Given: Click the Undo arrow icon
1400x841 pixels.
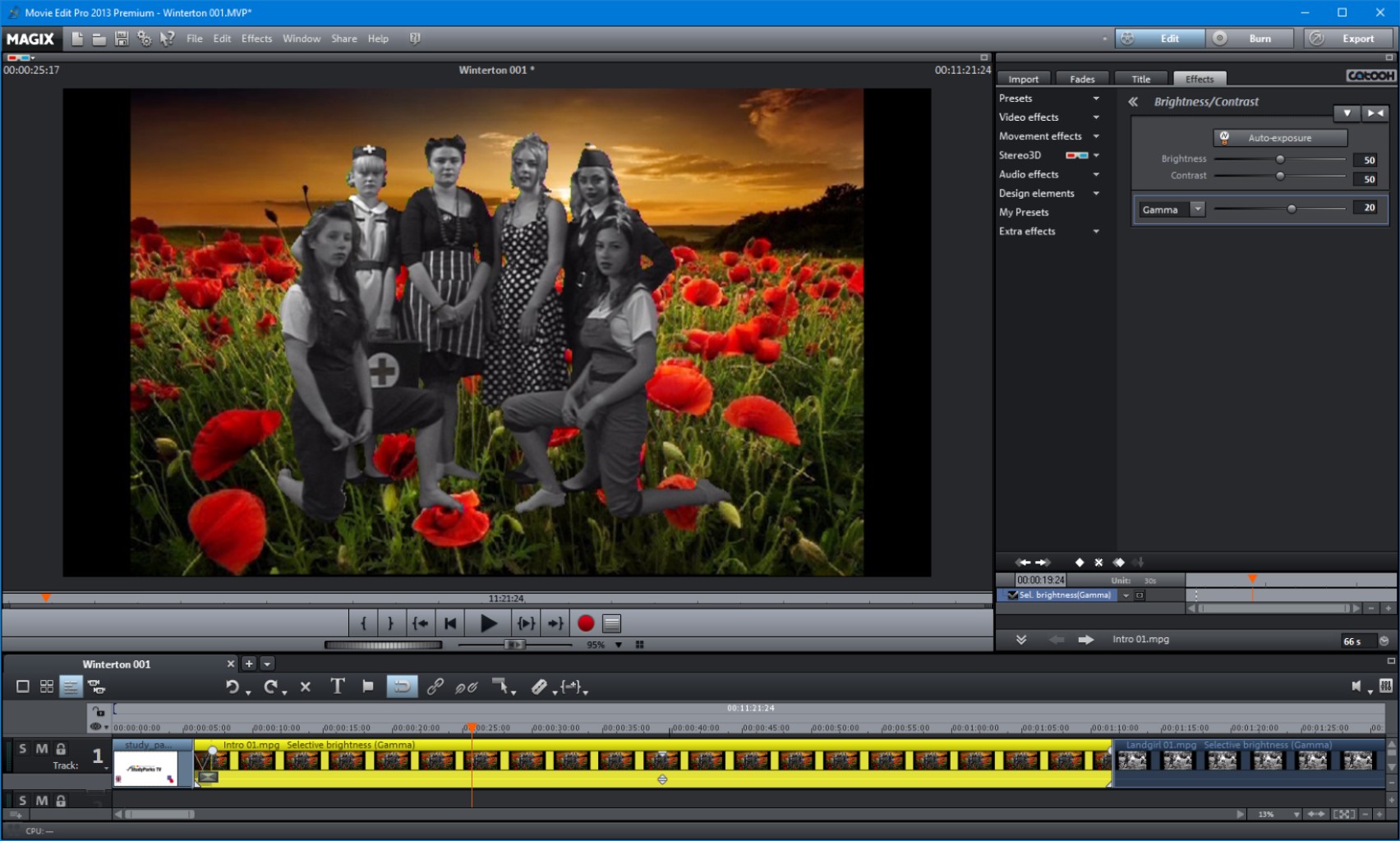Looking at the screenshot, I should click(x=233, y=687).
